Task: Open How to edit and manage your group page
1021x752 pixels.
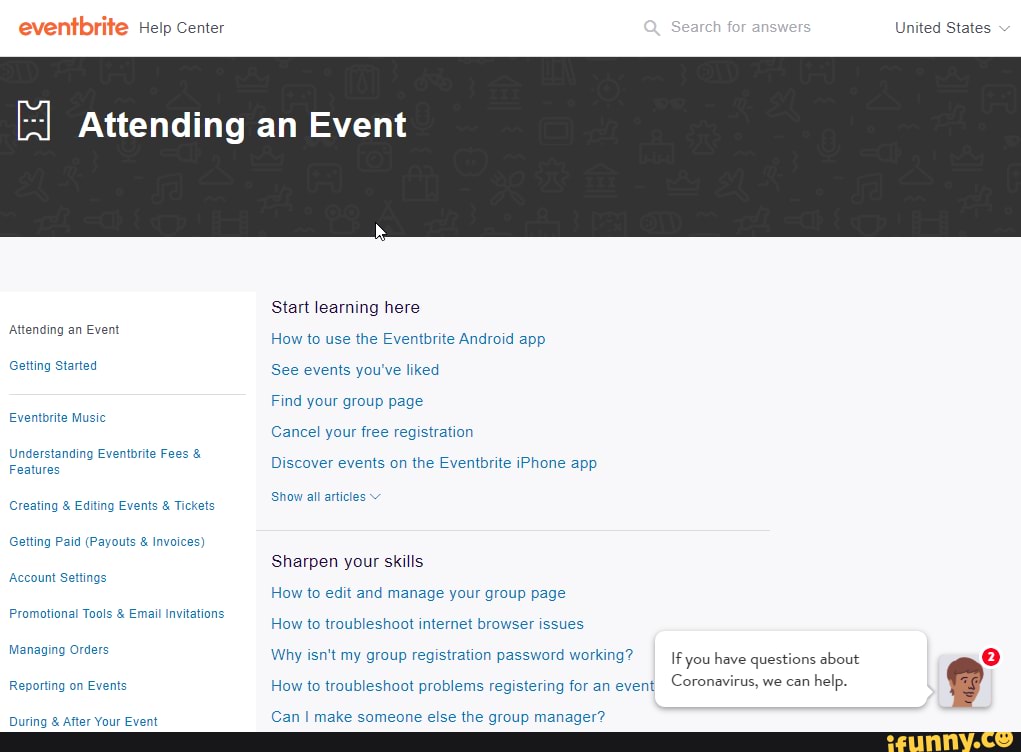Action: point(418,593)
